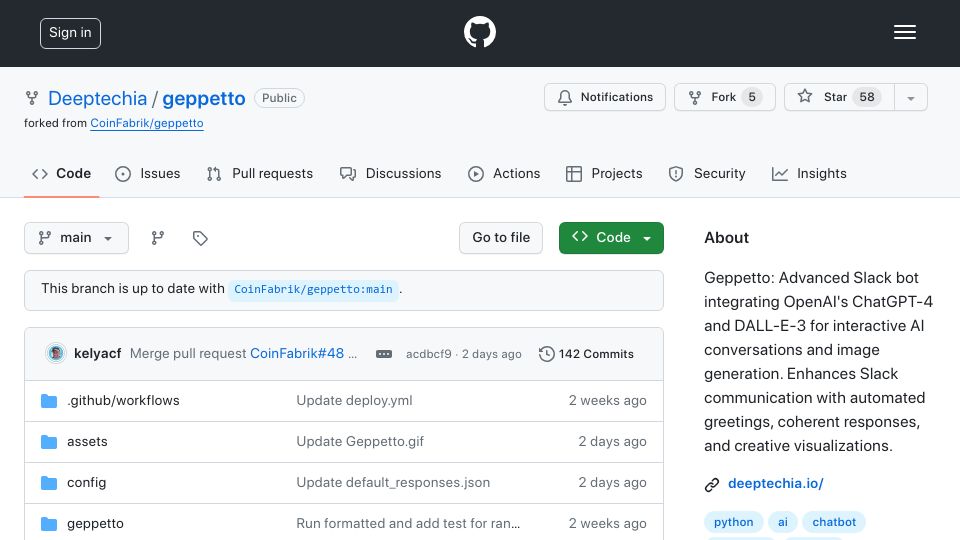Open the assets folder

pos(87,441)
